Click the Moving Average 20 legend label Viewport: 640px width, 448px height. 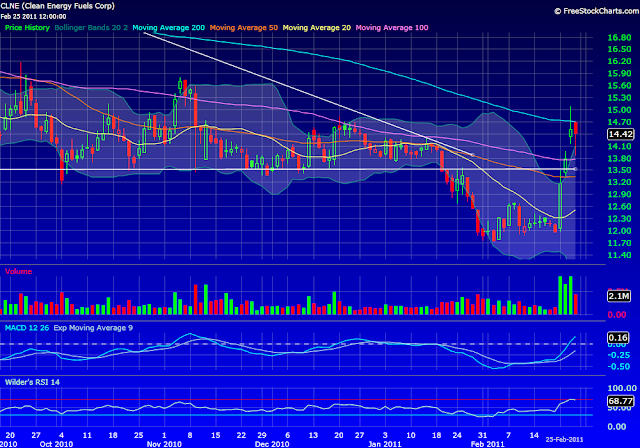click(x=317, y=28)
